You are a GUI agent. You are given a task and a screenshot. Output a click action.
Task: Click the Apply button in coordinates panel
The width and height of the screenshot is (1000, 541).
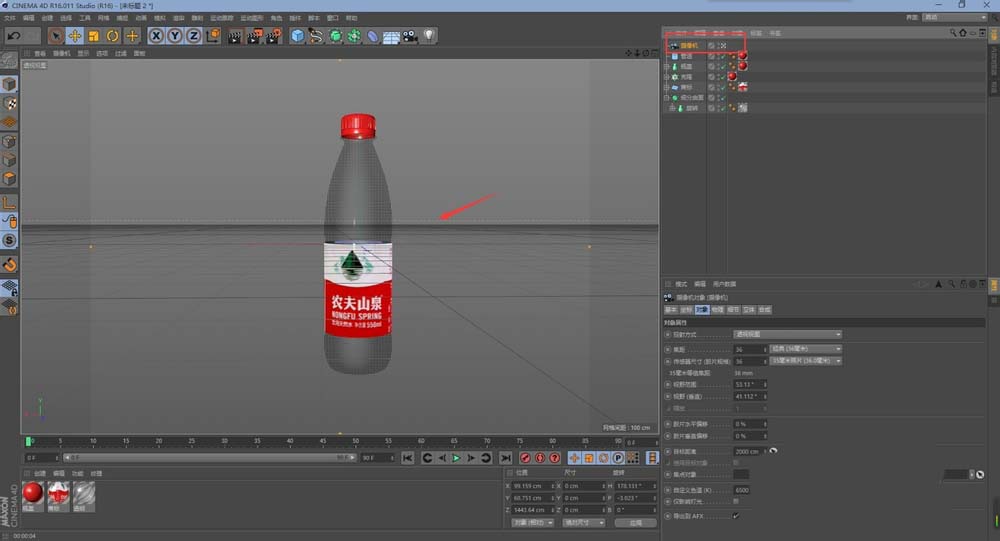[x=635, y=522]
